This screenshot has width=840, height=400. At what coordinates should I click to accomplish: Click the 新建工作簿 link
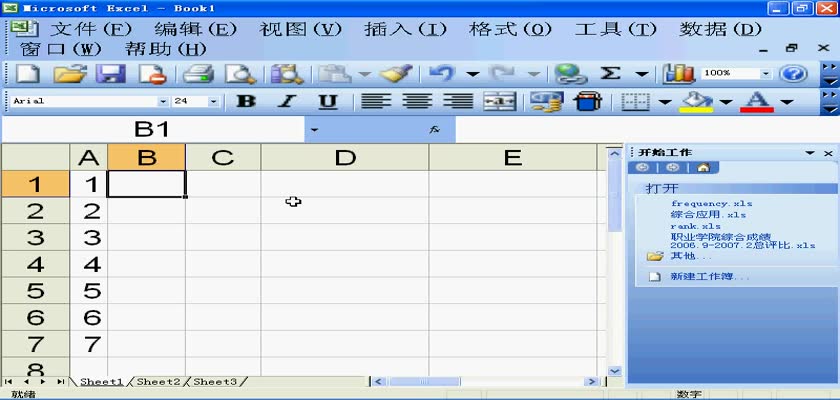pyautogui.click(x=709, y=276)
